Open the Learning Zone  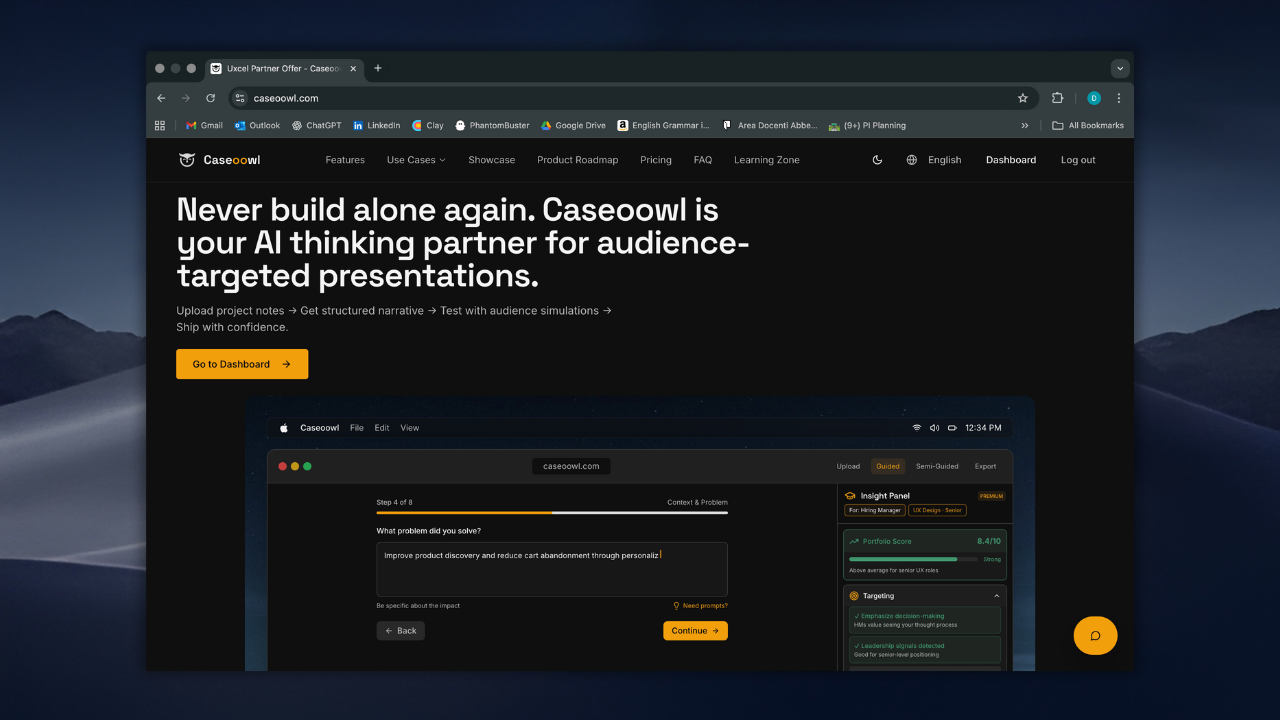(x=767, y=160)
